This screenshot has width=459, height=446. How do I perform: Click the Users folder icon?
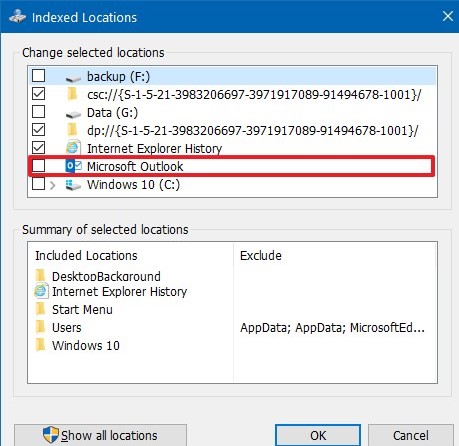(x=40, y=327)
